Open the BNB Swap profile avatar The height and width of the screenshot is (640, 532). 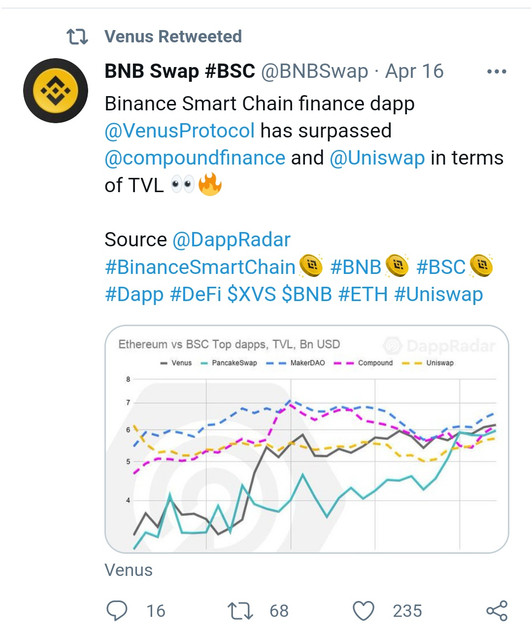[56, 90]
